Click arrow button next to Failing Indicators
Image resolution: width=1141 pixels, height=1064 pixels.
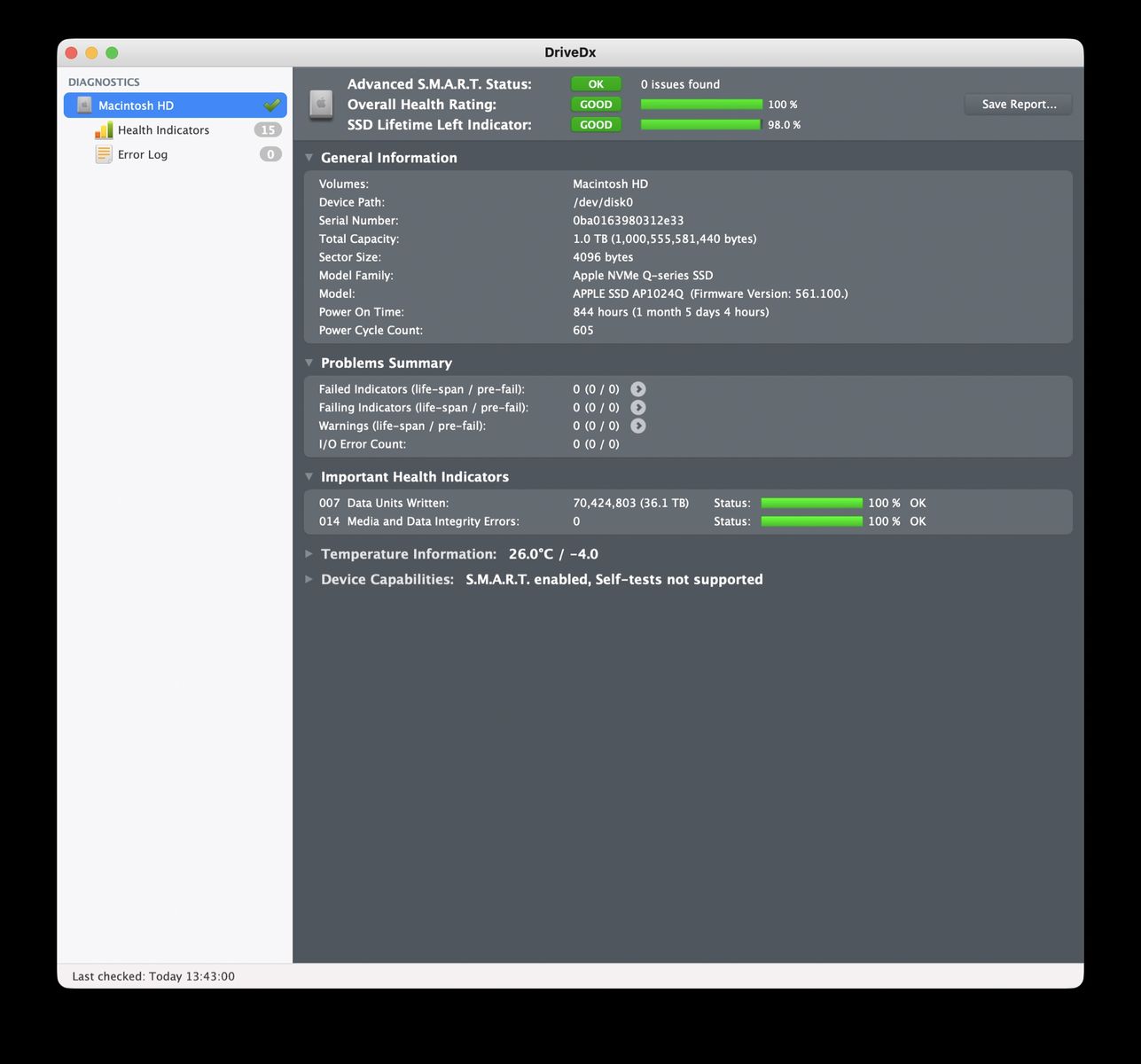pos(638,408)
